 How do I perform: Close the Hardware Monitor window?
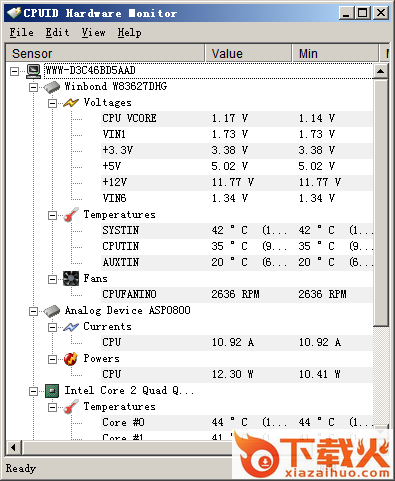381,13
